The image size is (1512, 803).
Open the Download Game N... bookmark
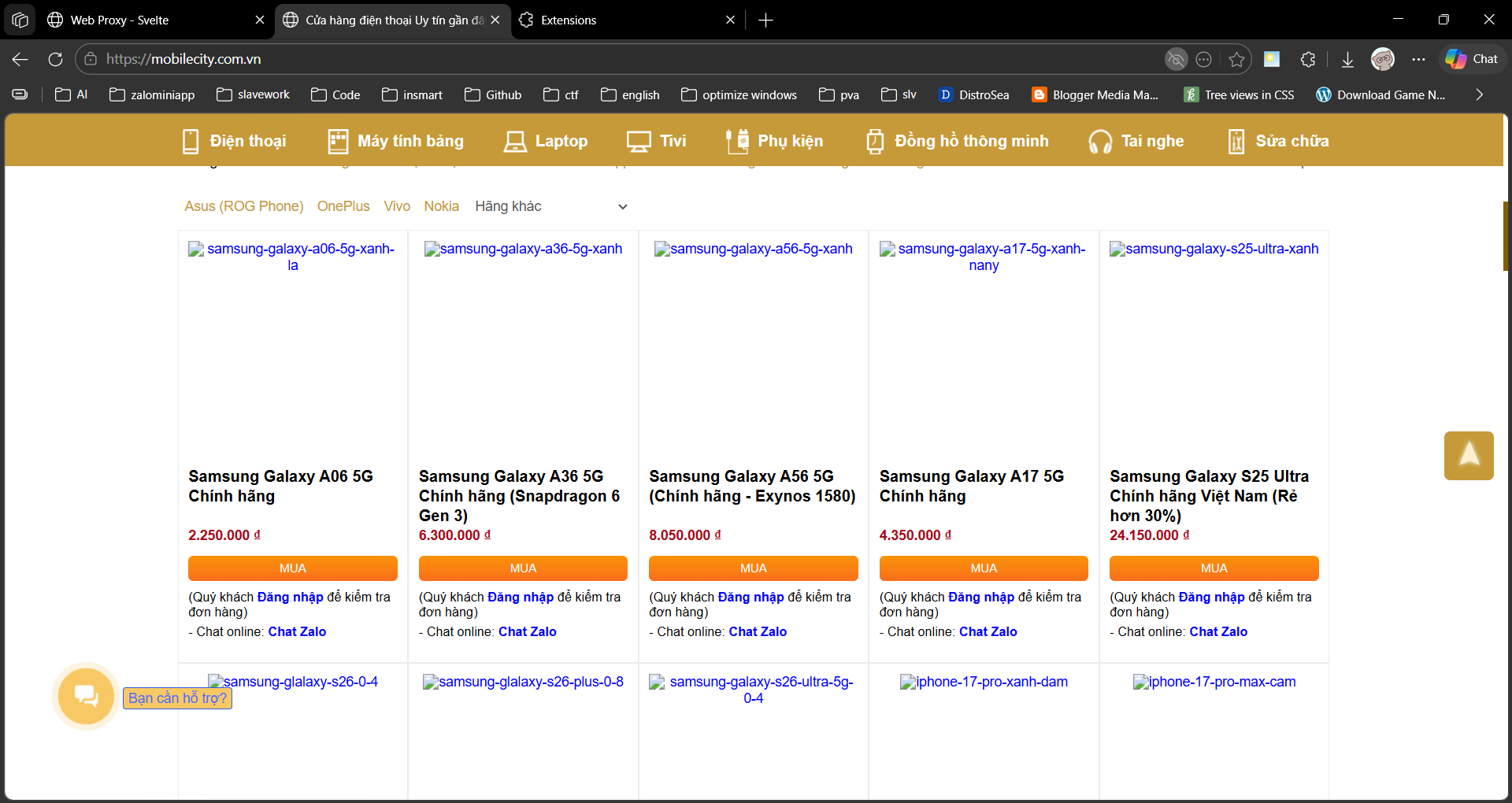pos(1381,94)
